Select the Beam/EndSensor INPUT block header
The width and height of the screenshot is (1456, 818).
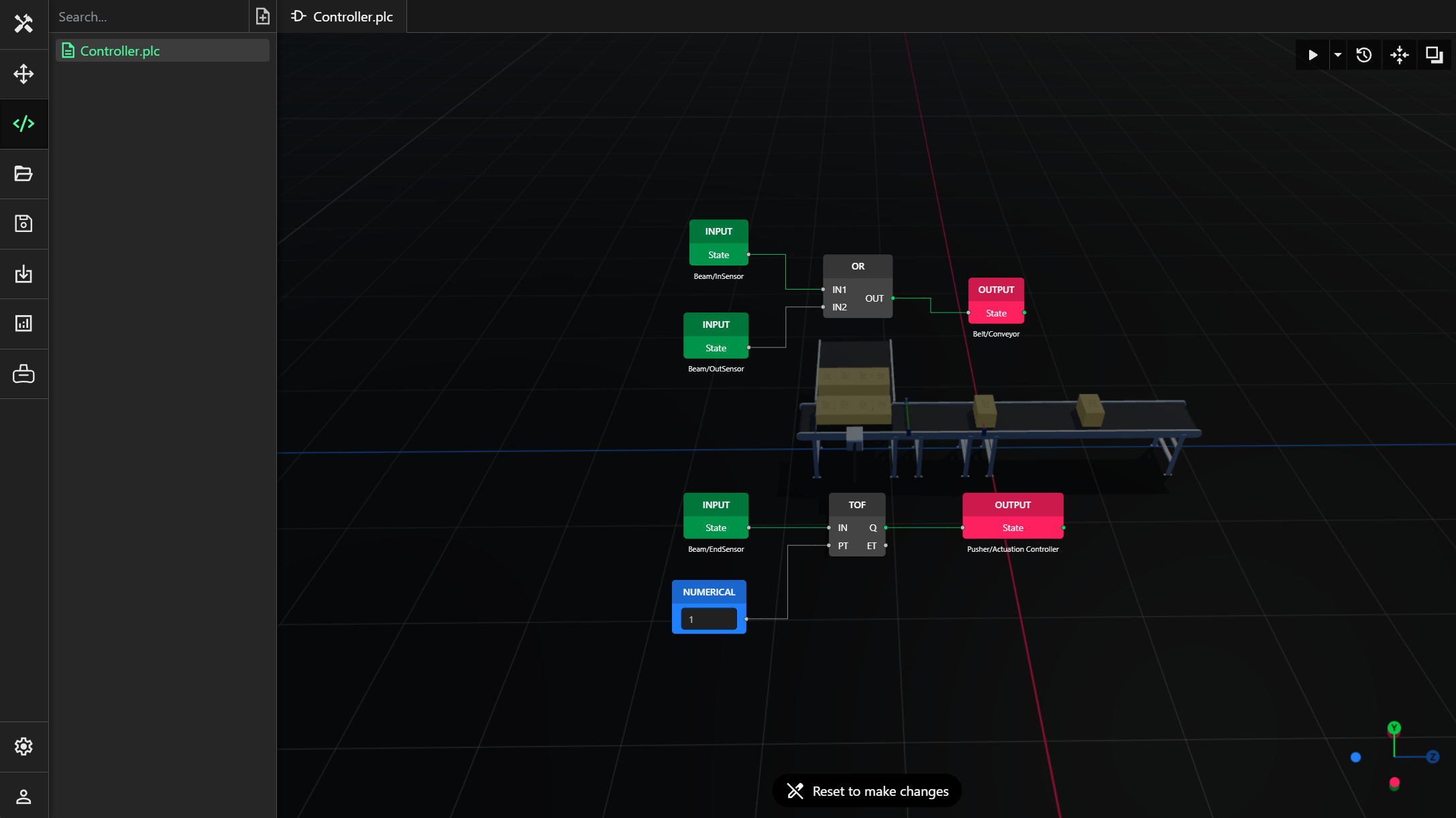click(x=716, y=505)
